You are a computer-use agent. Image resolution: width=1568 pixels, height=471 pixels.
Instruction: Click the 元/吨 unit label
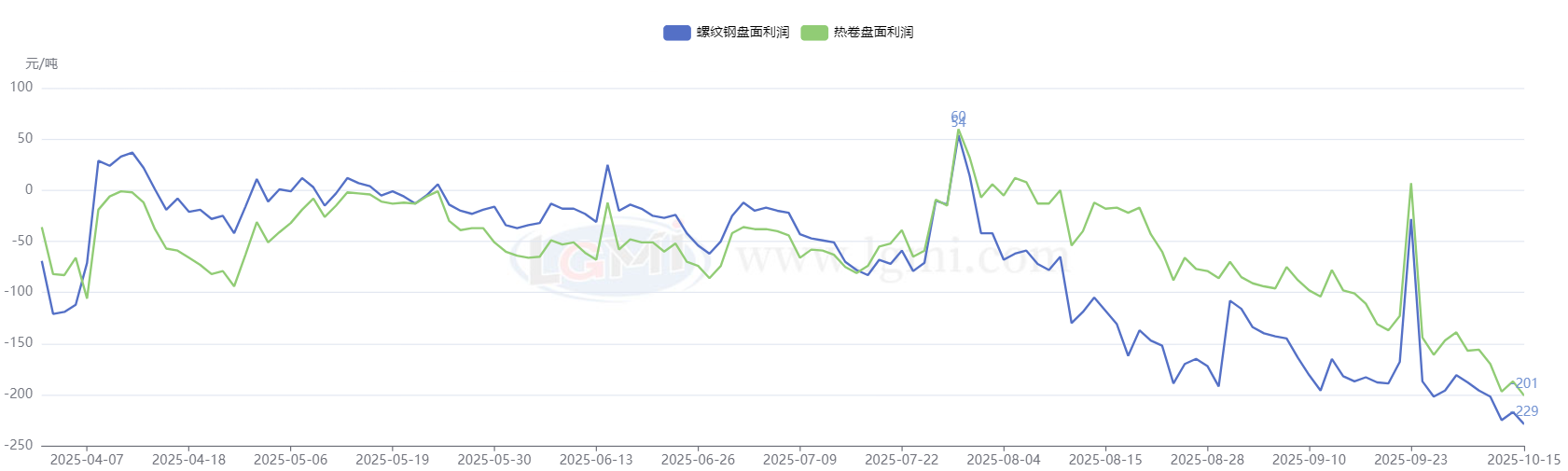[x=41, y=63]
